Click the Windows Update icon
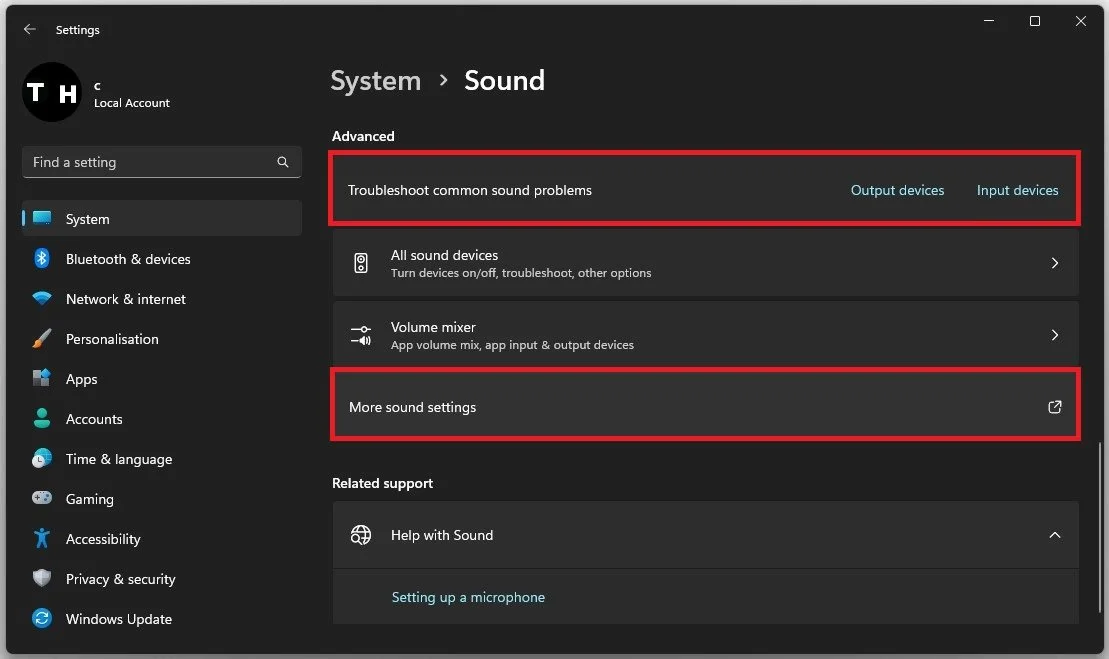1109x659 pixels. point(42,619)
